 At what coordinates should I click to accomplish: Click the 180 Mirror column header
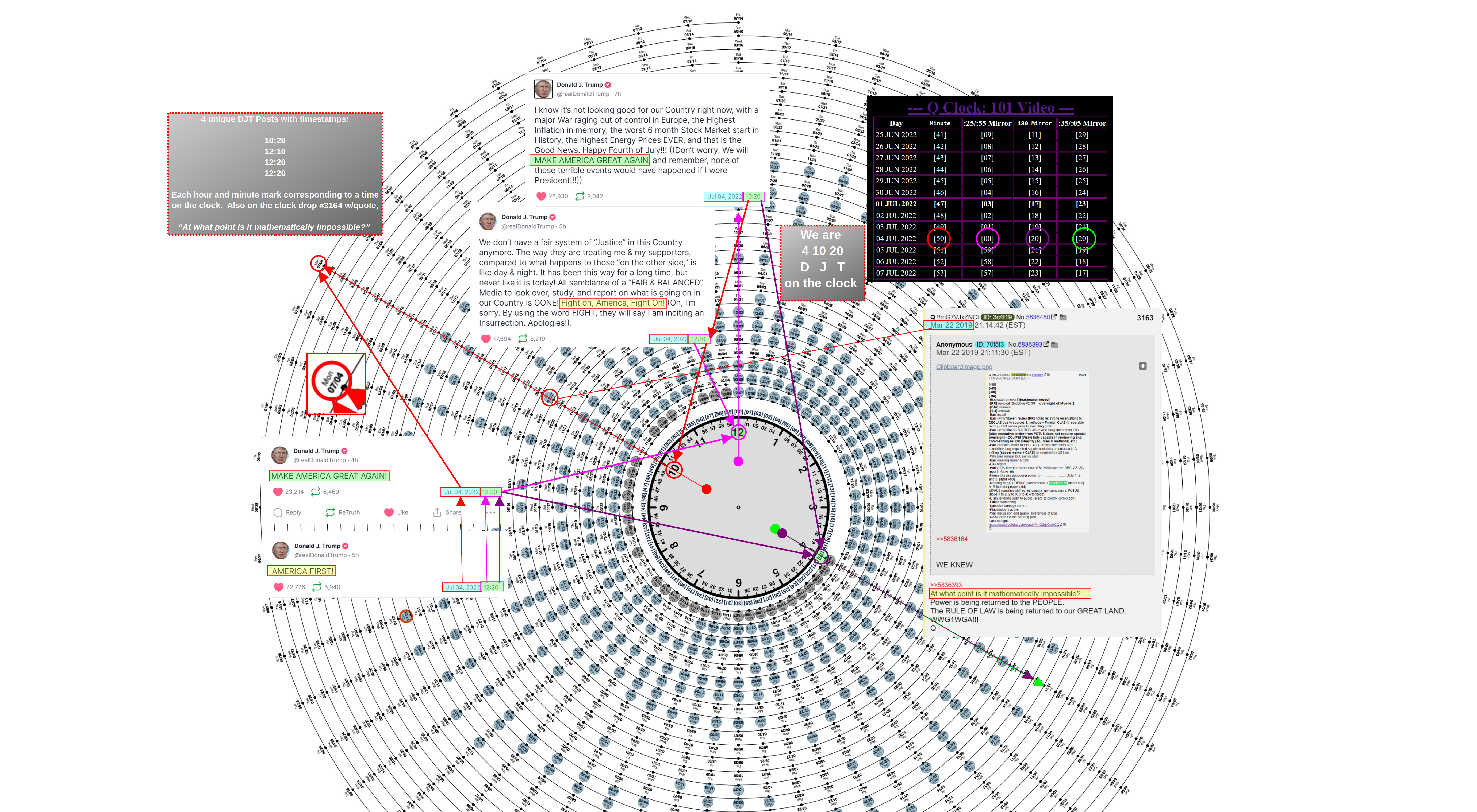1035,123
